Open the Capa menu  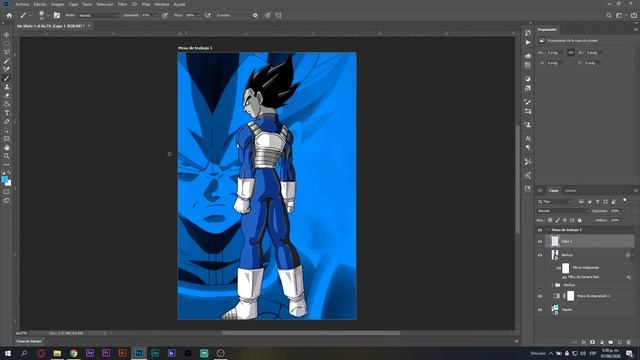(73, 4)
